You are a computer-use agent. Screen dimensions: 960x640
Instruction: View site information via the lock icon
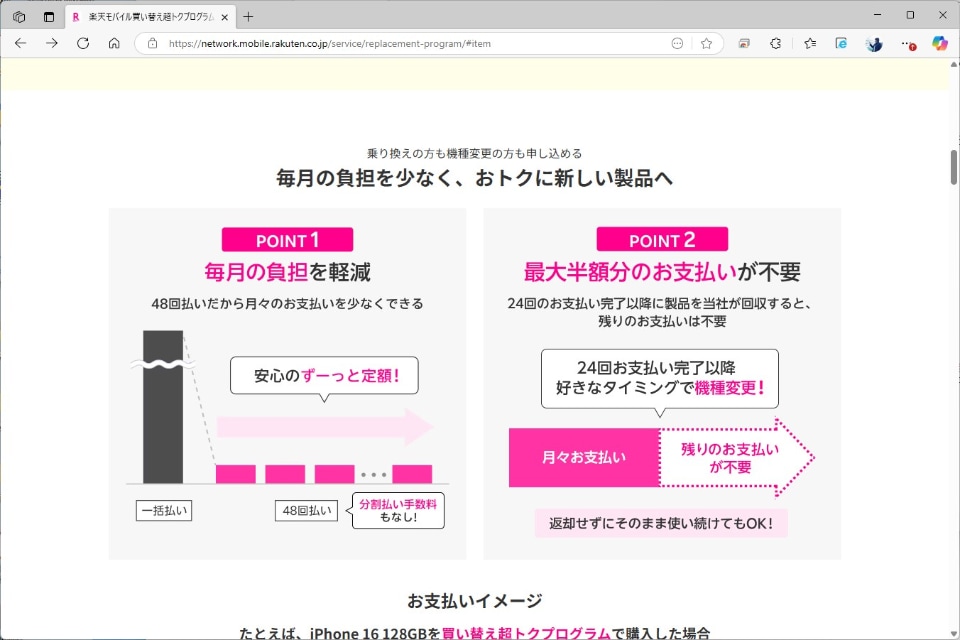click(x=152, y=43)
